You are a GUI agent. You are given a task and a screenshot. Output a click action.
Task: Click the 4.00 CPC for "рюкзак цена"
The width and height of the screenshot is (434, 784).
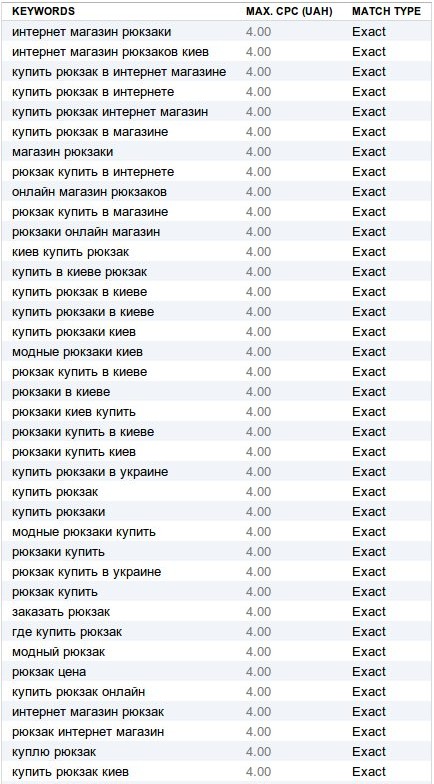(x=258, y=672)
